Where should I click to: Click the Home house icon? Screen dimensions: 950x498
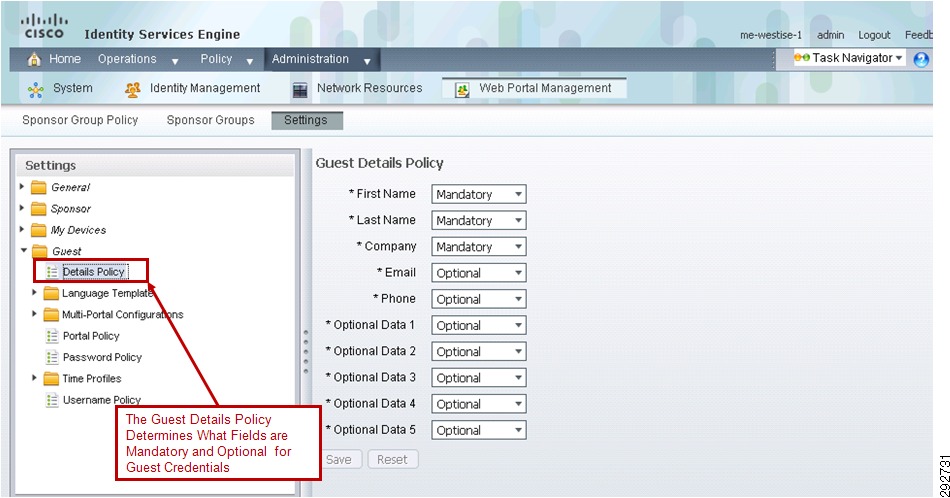coord(35,59)
